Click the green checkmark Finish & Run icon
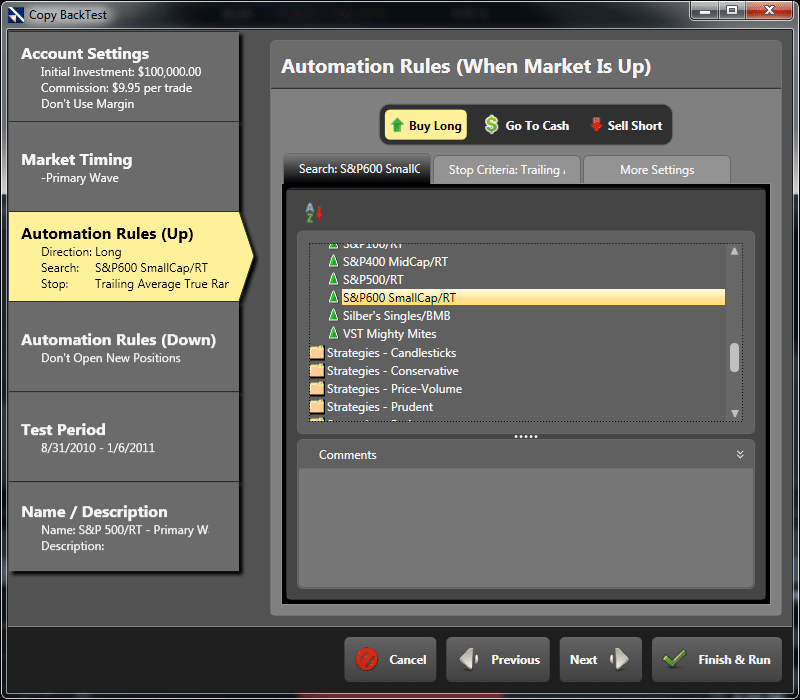This screenshot has height=700, width=800. (674, 660)
